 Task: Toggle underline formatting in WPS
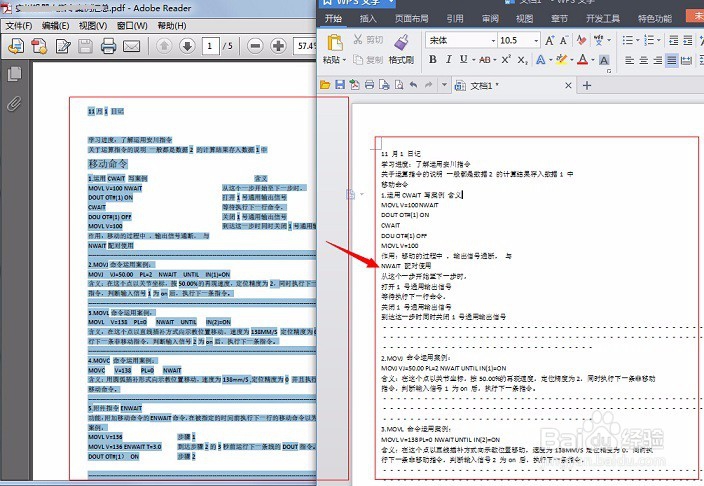(x=463, y=59)
